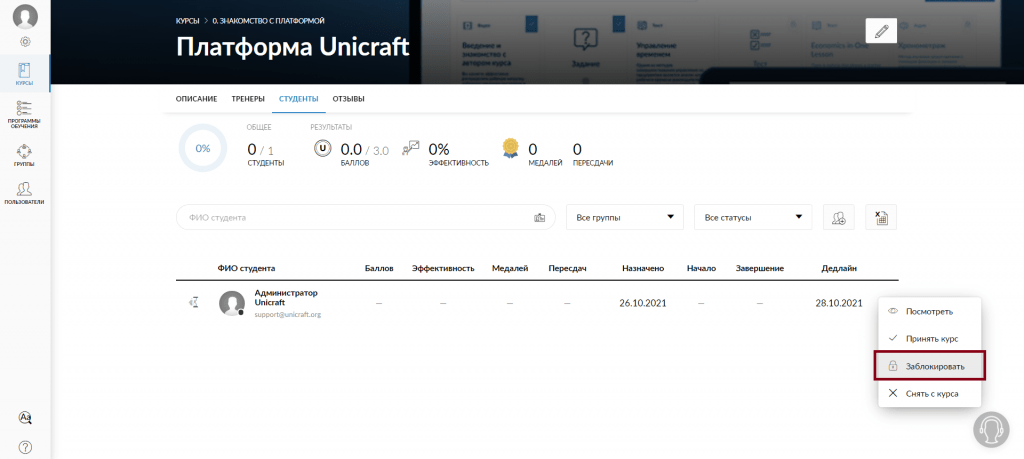Viewport: 1024px width, 459px height.
Task: Open the user profile avatar in sidebar
Action: point(25,16)
